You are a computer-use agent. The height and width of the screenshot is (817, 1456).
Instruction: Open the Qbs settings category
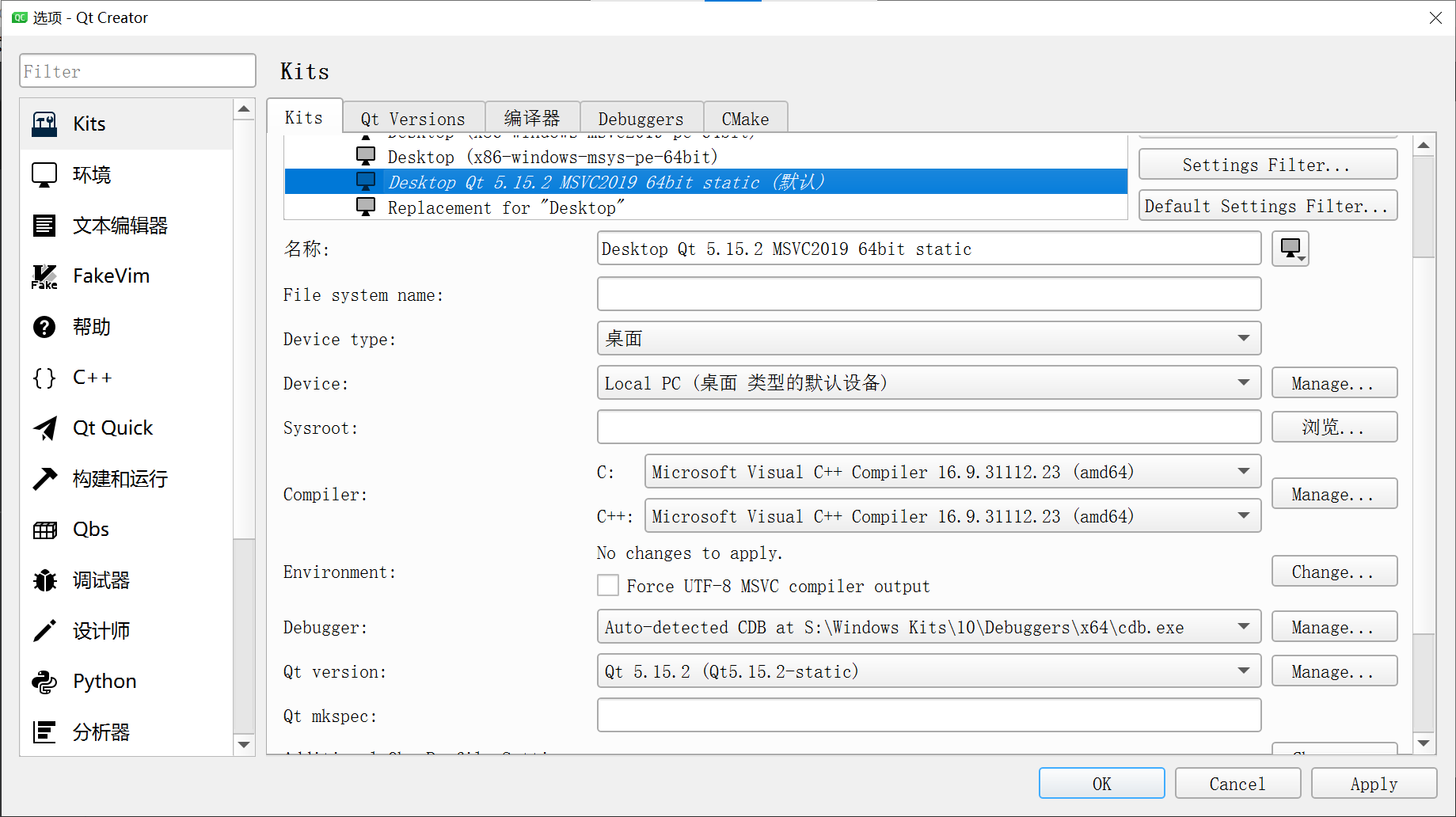point(127,530)
